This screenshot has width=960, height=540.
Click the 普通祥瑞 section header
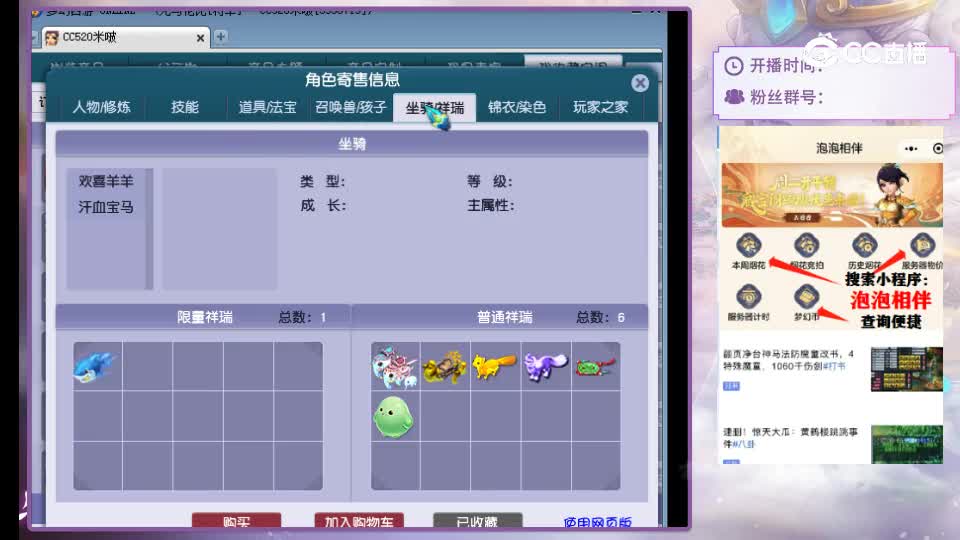point(500,317)
